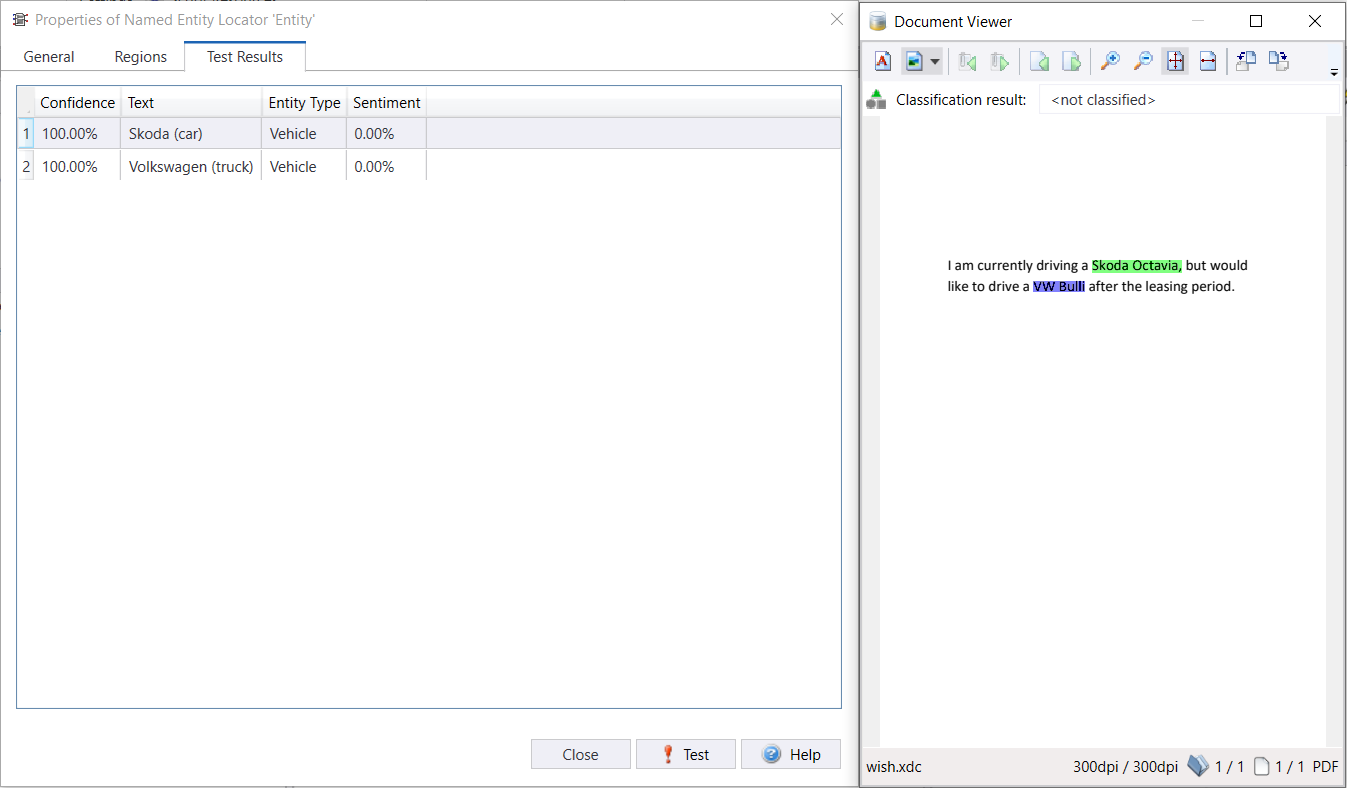Screen dimensions: 1347x788
Task: Open the image view mode dropdown arrow
Action: pos(935,62)
